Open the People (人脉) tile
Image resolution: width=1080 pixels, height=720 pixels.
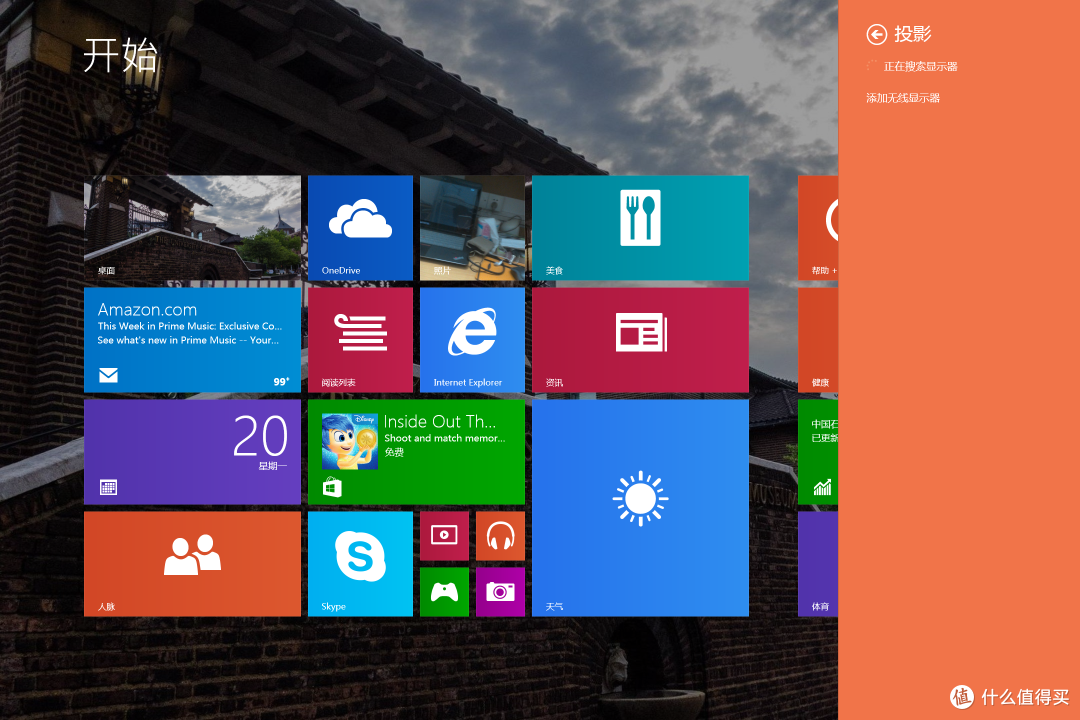click(x=192, y=564)
